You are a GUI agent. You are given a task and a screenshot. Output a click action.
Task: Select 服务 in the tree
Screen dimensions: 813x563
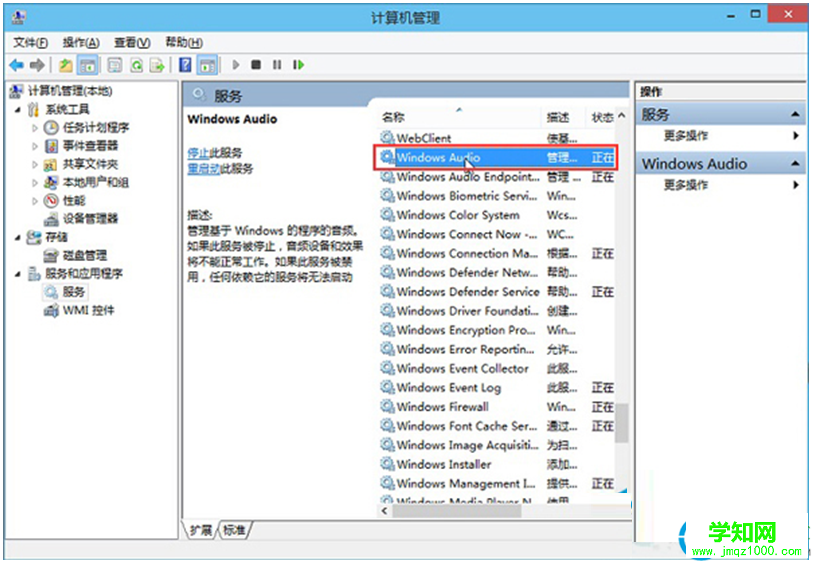(x=73, y=292)
